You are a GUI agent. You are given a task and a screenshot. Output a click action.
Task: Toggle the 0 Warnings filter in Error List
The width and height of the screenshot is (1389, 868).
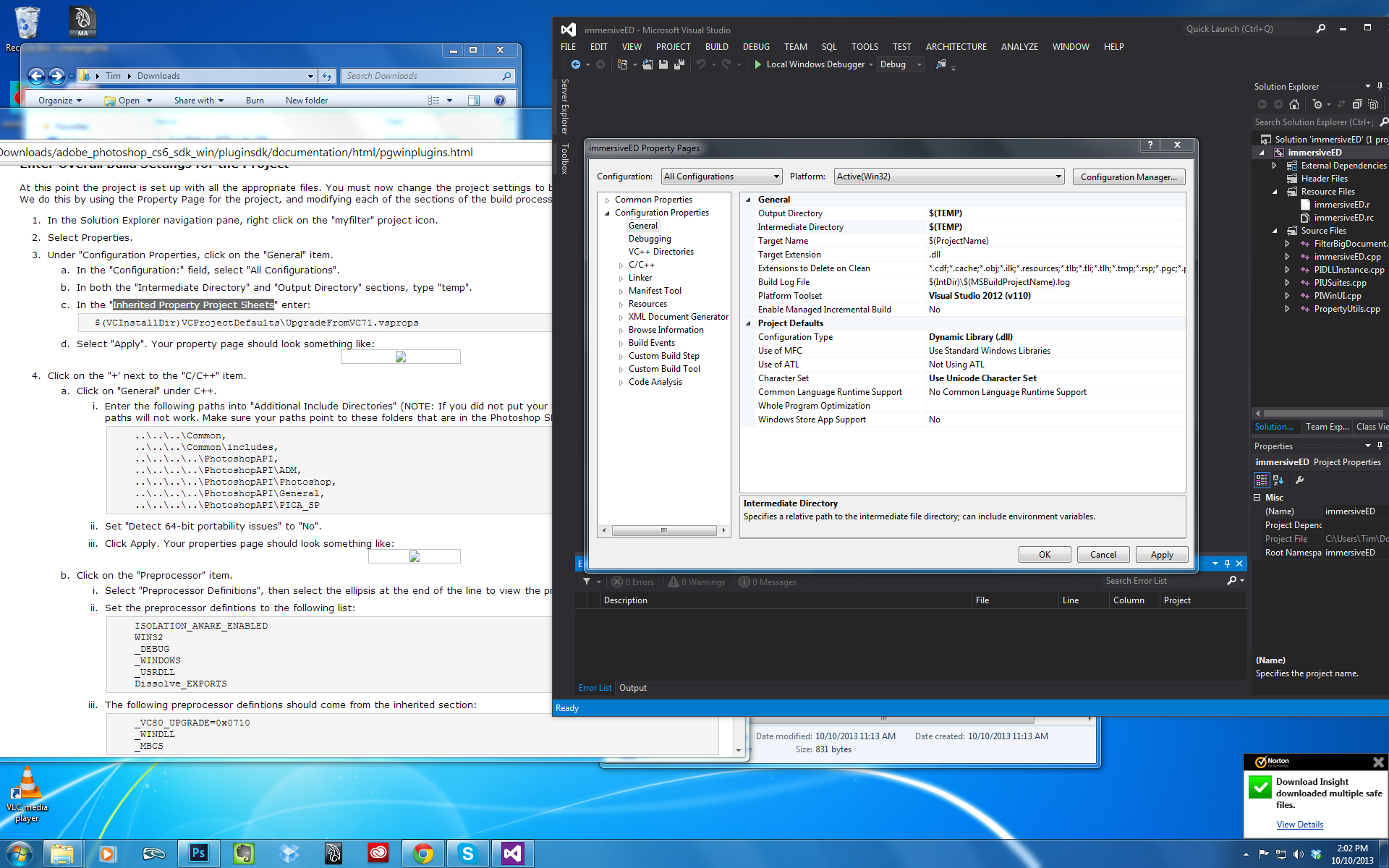[x=697, y=582]
